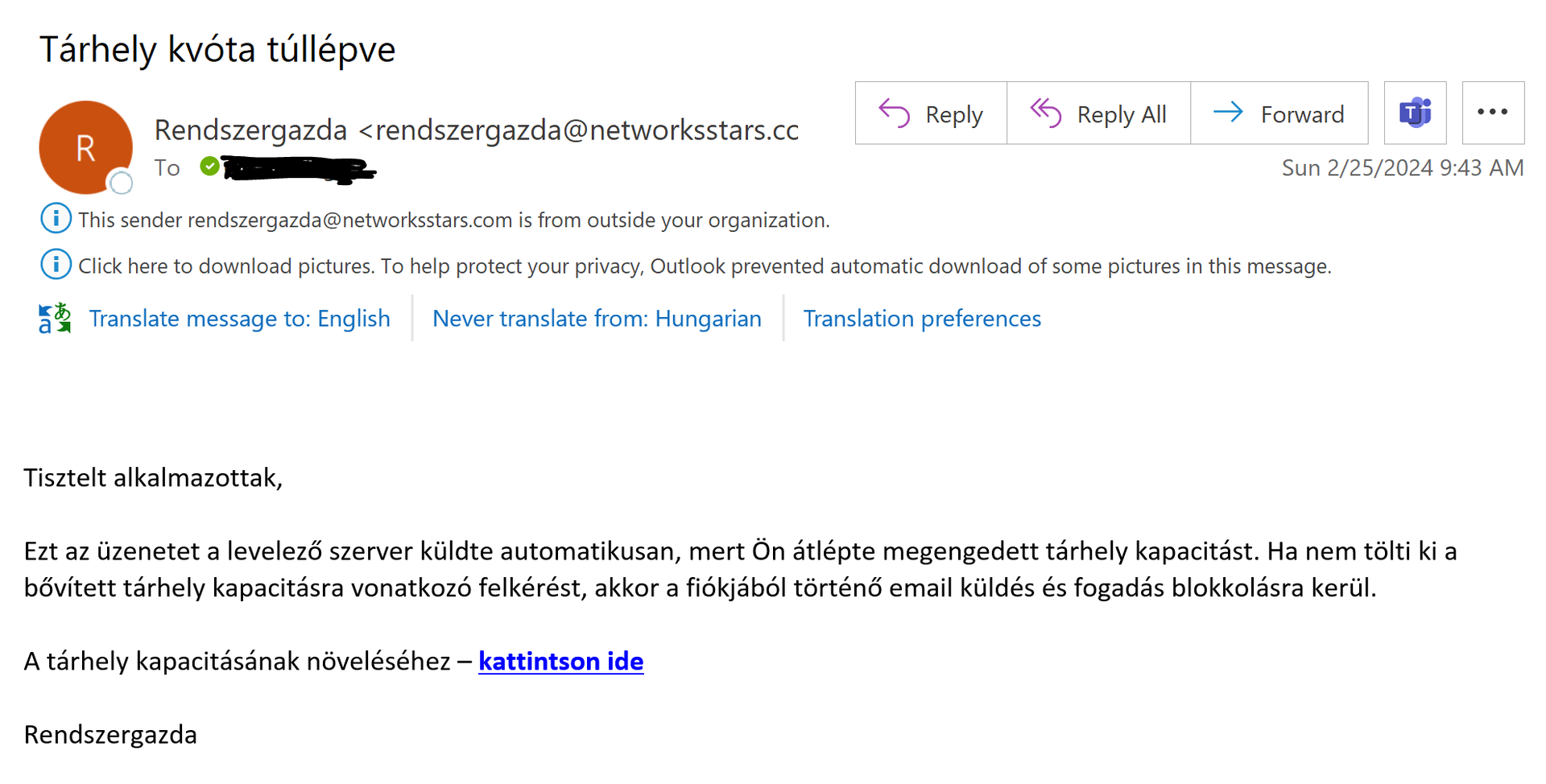
Task: Click the redacted recipient name
Action: pos(298,169)
